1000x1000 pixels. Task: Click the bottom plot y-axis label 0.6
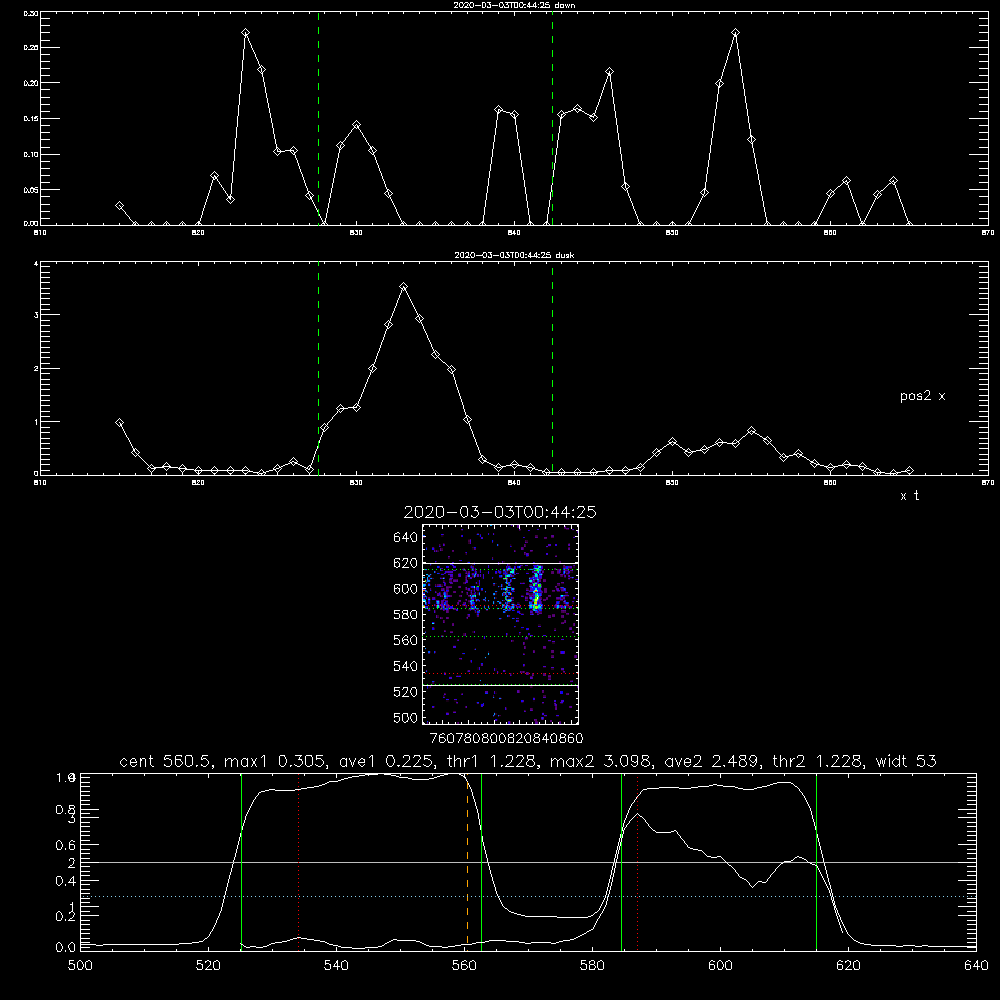pos(66,845)
